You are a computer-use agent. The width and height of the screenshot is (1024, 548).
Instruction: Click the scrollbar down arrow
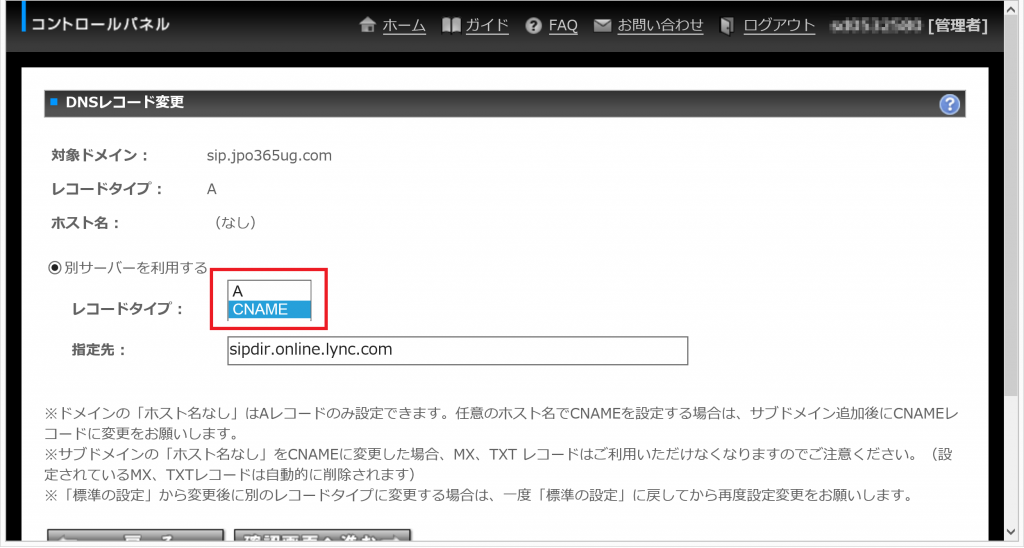(x=1012, y=530)
